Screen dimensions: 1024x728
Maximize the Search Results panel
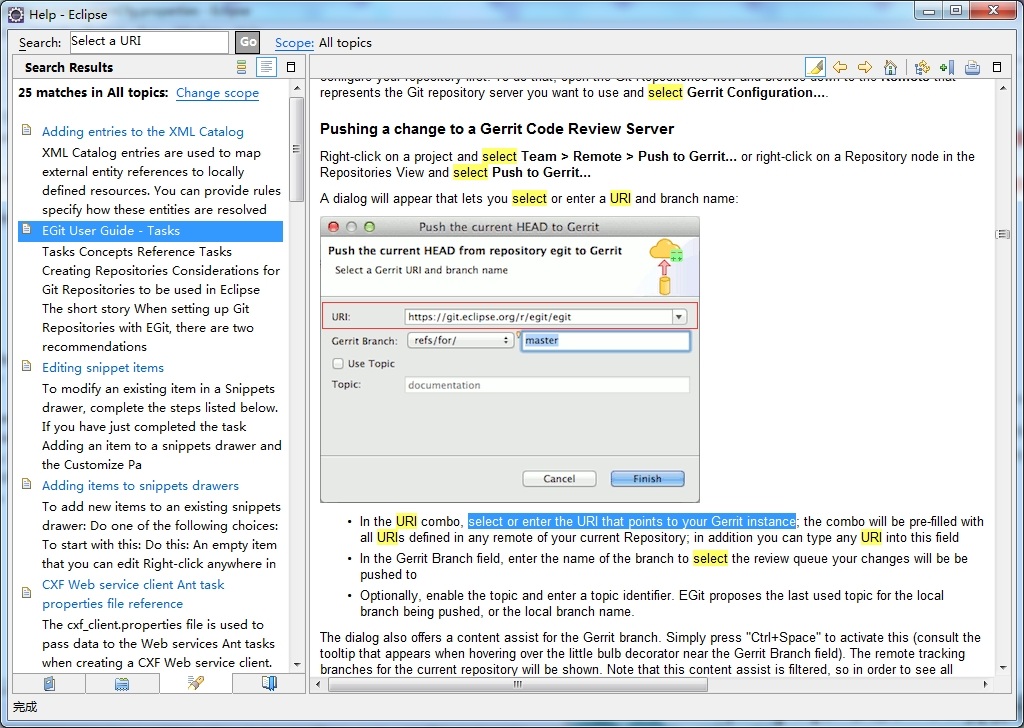(291, 67)
